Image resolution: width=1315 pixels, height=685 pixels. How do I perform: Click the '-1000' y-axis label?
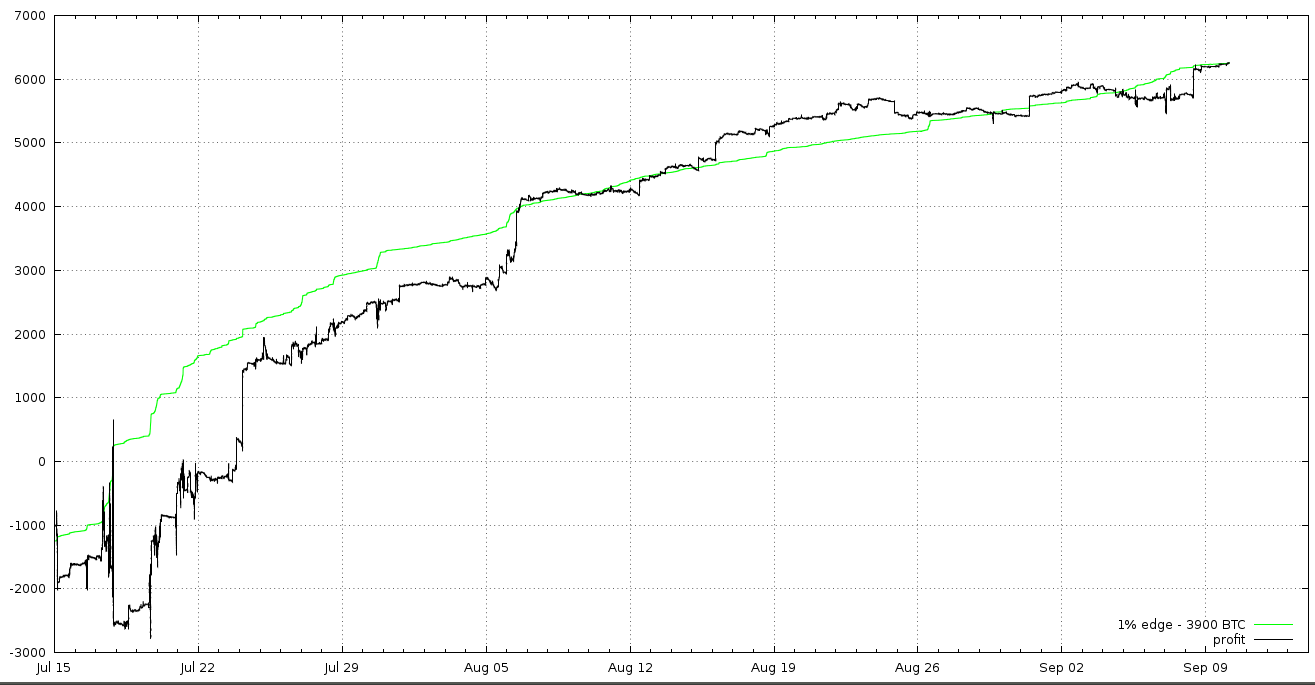(28, 525)
